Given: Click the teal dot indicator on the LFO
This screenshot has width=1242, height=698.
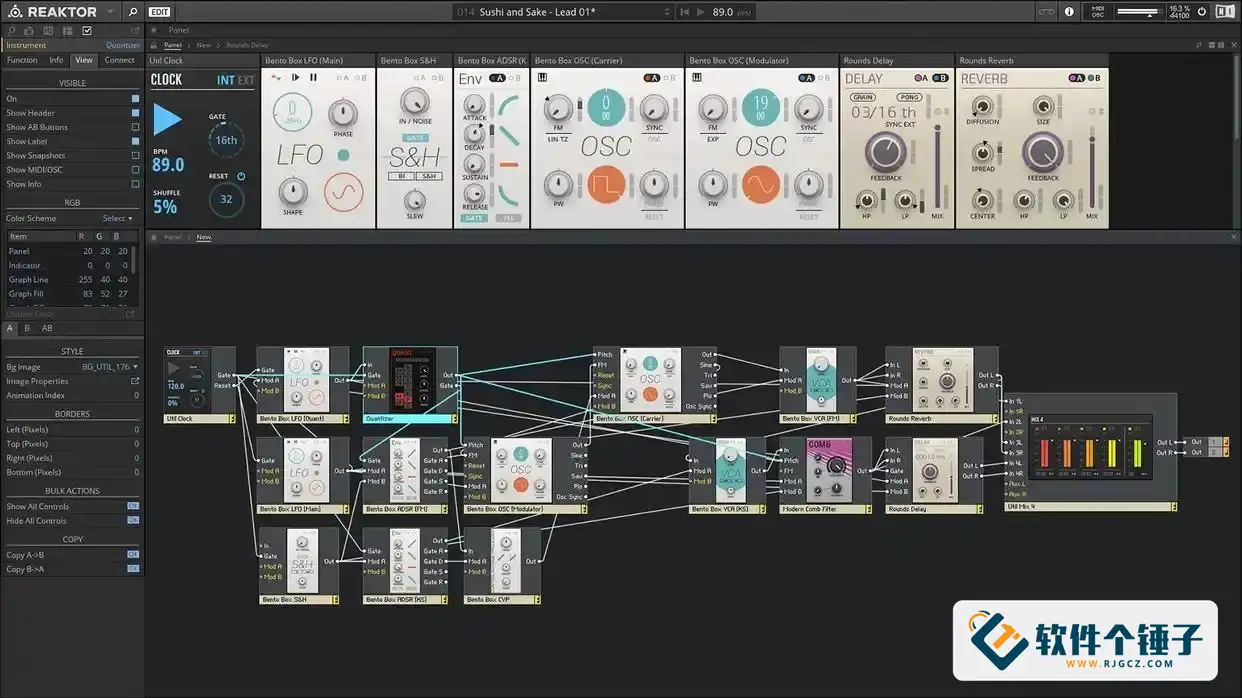Looking at the screenshot, I should click(x=343, y=155).
